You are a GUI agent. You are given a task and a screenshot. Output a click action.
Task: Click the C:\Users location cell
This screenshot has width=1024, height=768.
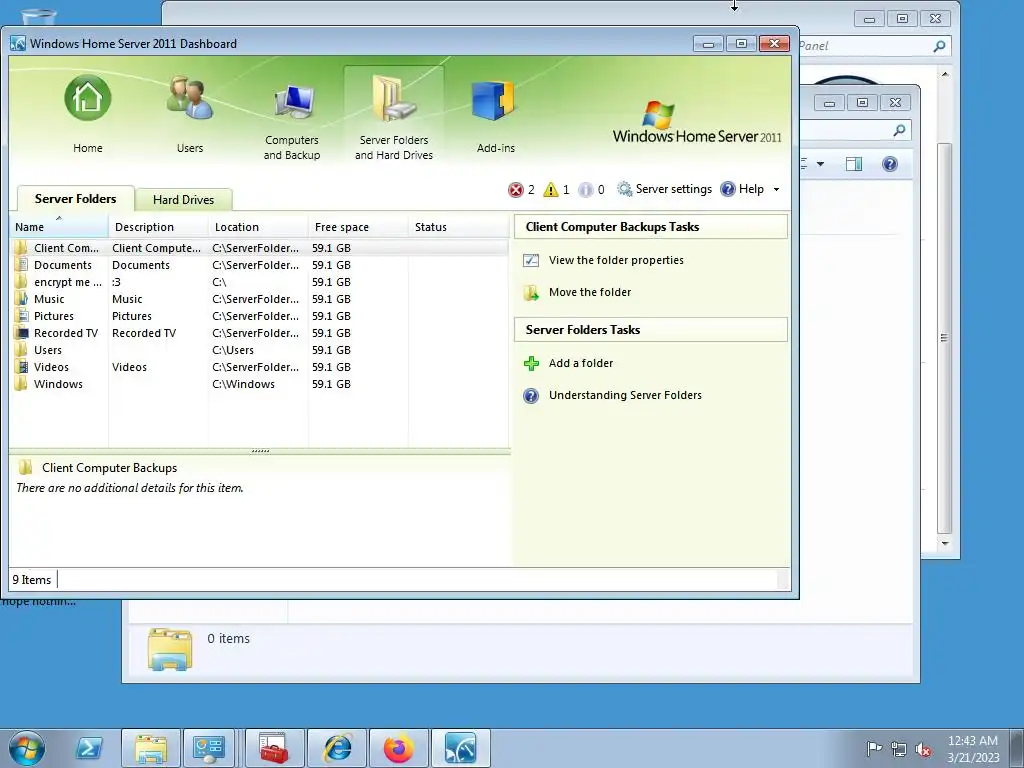233,350
